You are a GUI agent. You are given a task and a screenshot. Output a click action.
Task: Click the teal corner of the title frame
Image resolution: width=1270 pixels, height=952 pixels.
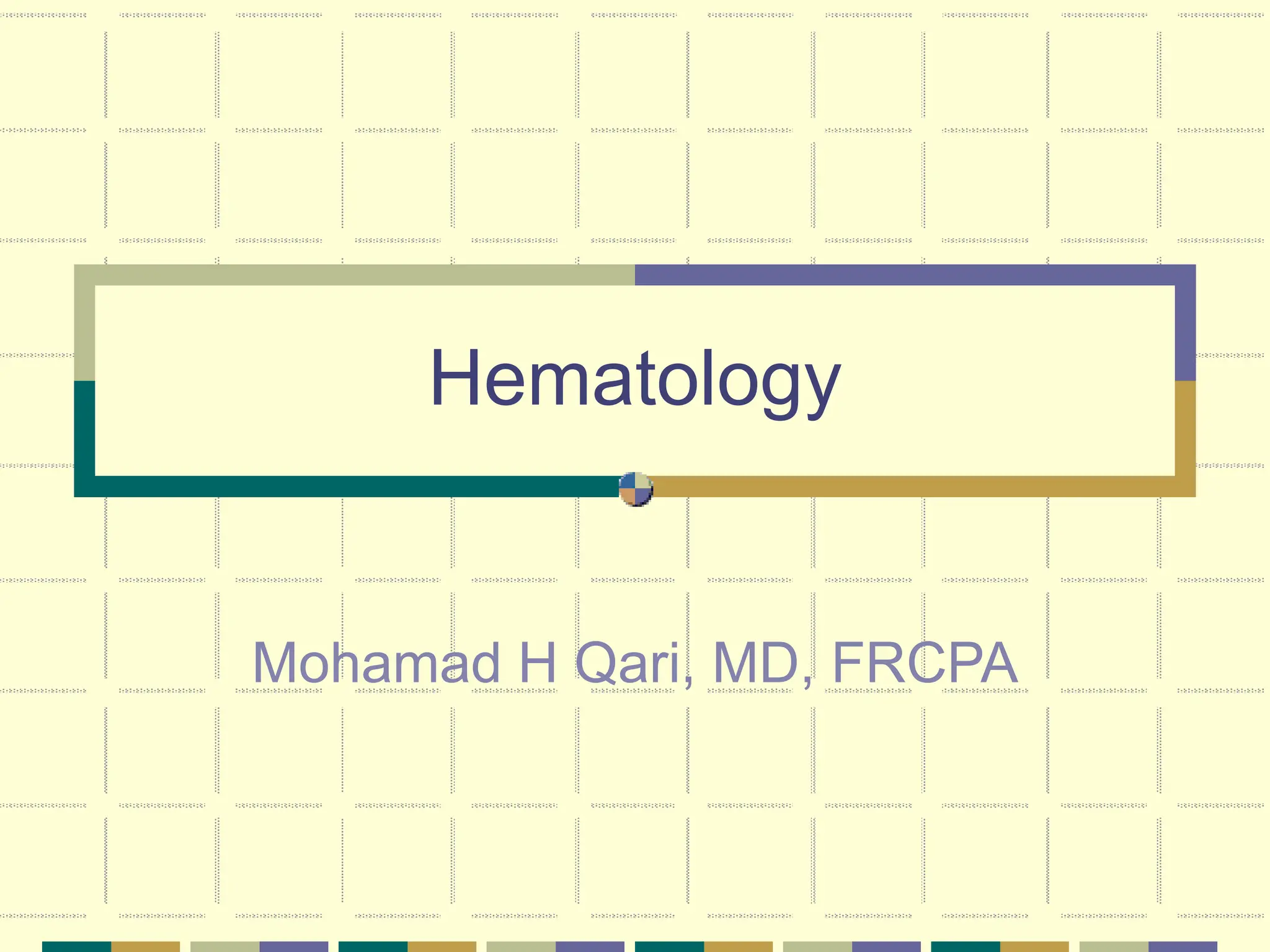[x=84, y=486]
